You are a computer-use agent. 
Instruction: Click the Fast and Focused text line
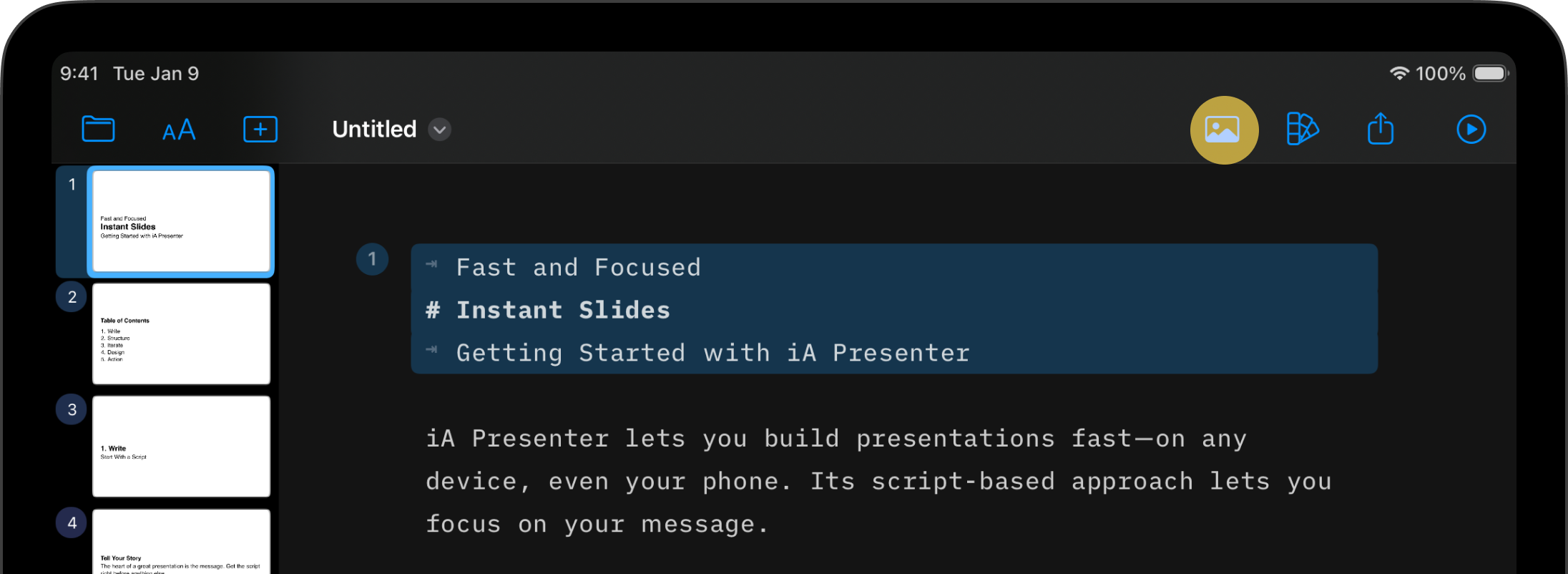(578, 267)
